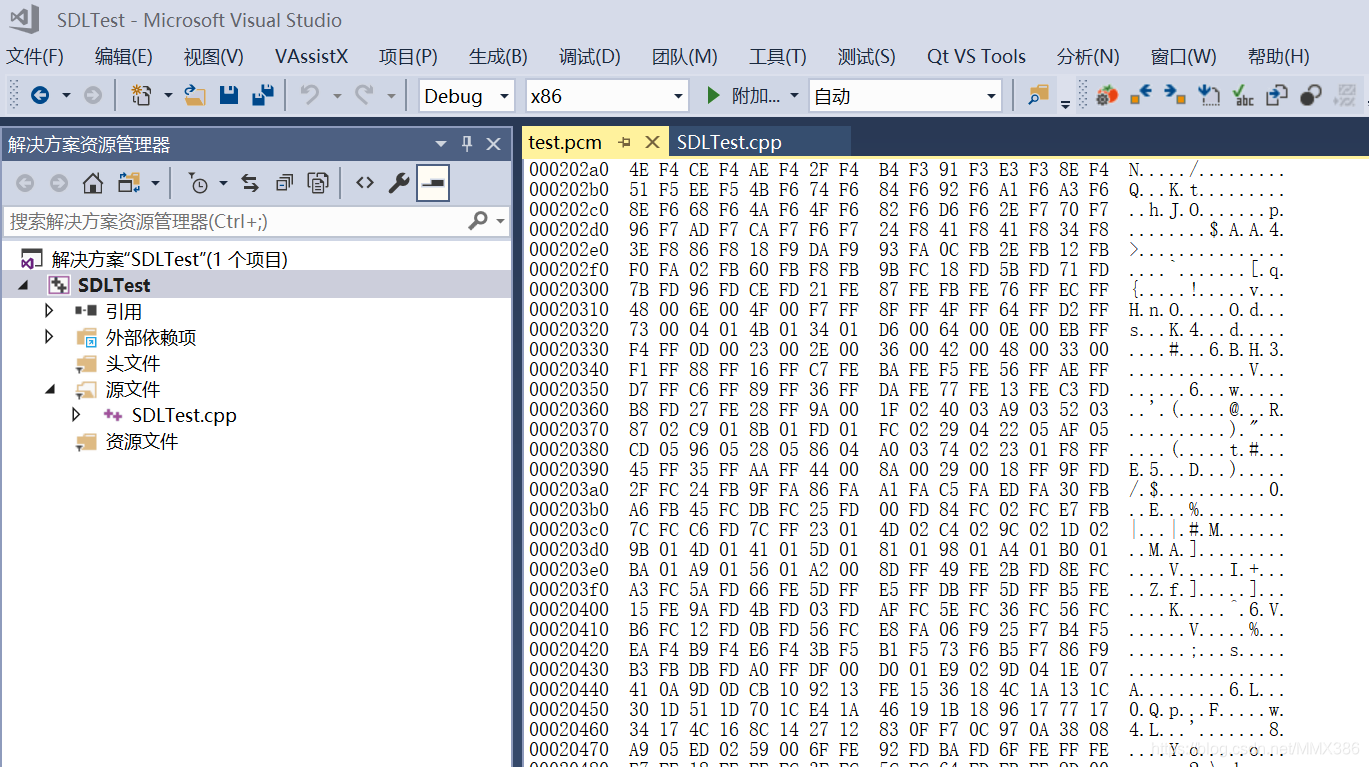Open the New Project dropdown arrow
This screenshot has height=767, width=1369.
click(168, 96)
